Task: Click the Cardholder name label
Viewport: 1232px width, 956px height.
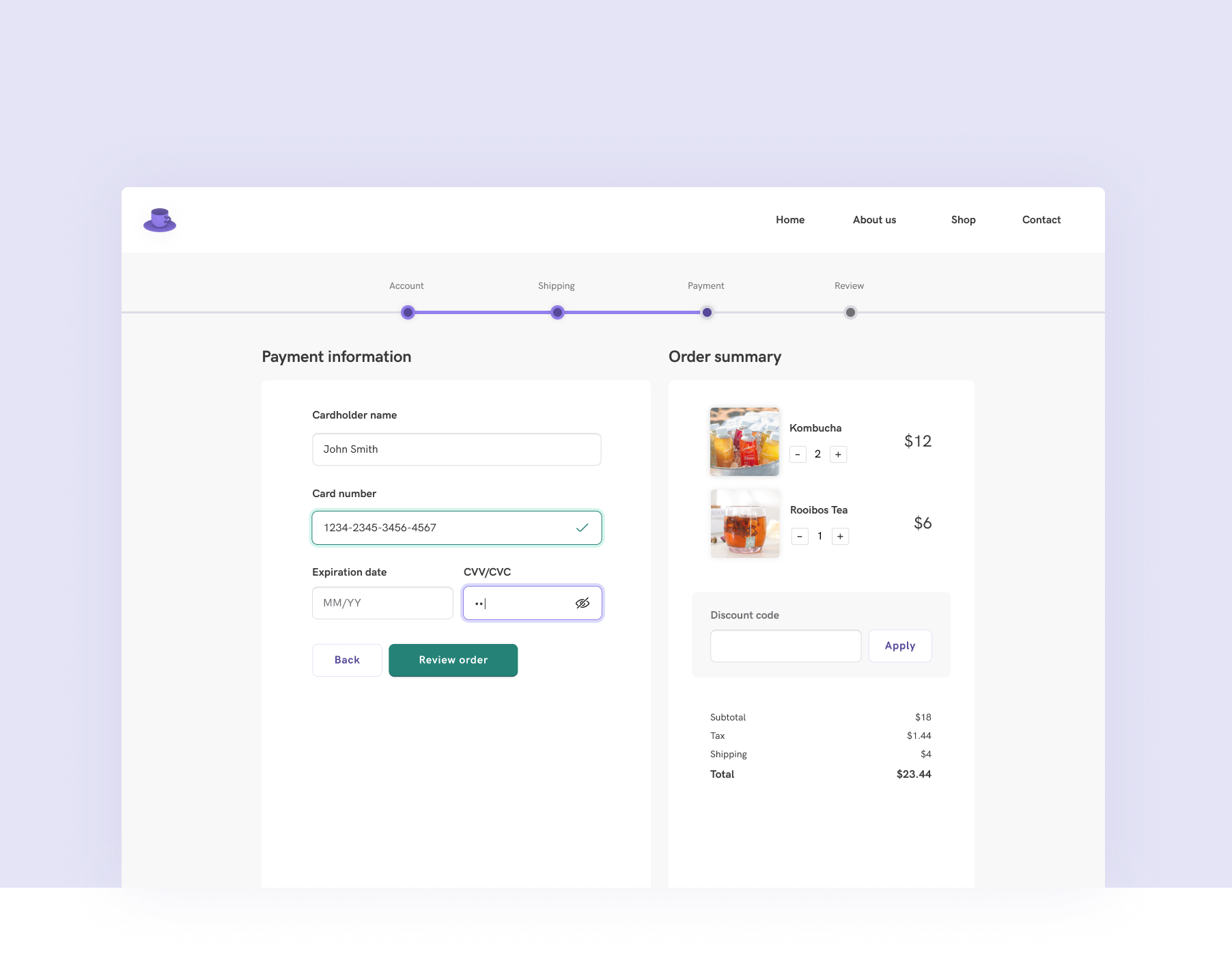Action: click(354, 415)
